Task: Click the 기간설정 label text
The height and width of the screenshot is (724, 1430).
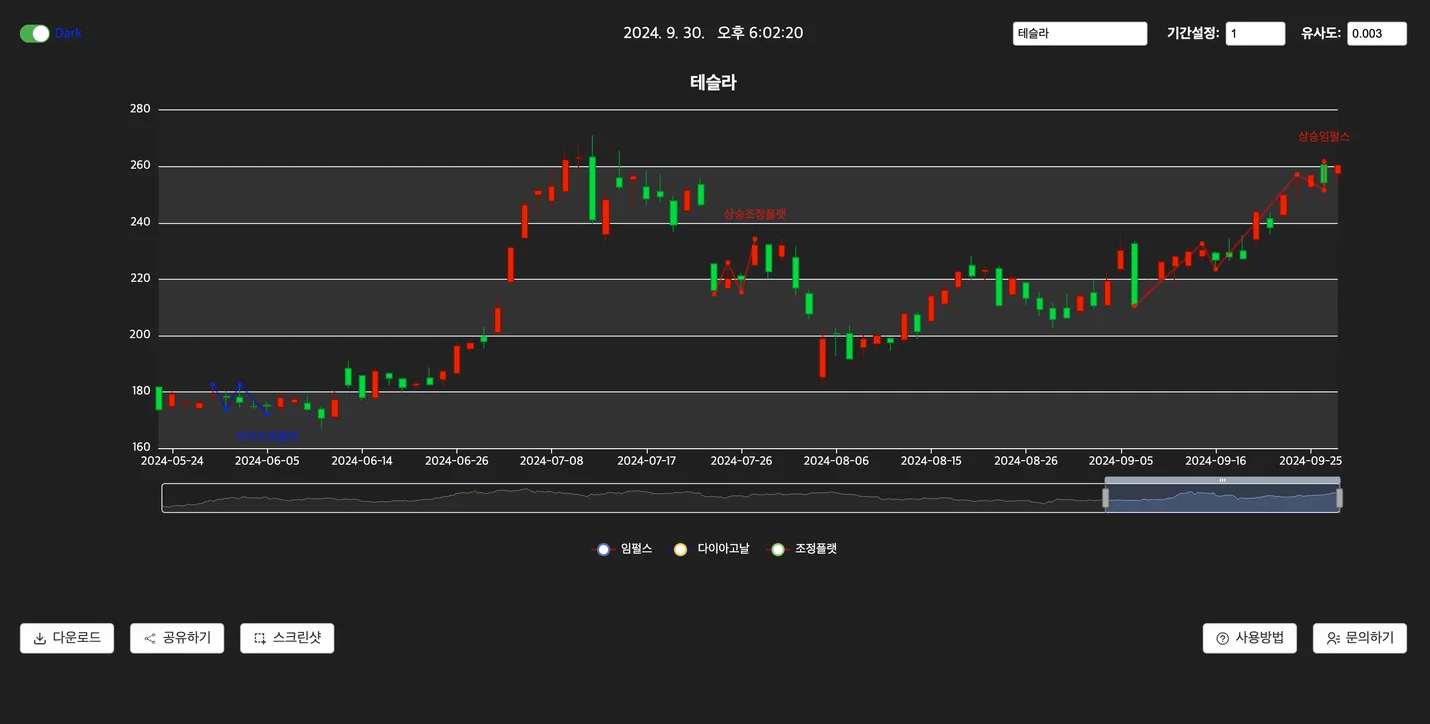Action: click(1193, 33)
